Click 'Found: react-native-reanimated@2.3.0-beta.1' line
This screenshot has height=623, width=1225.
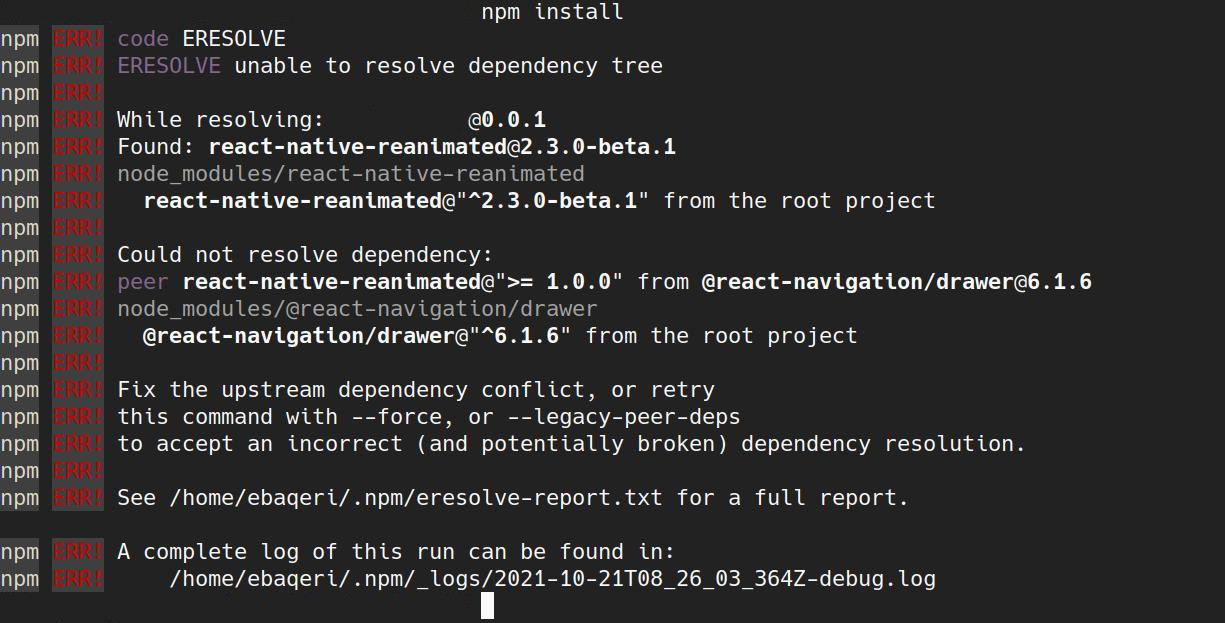(396, 147)
